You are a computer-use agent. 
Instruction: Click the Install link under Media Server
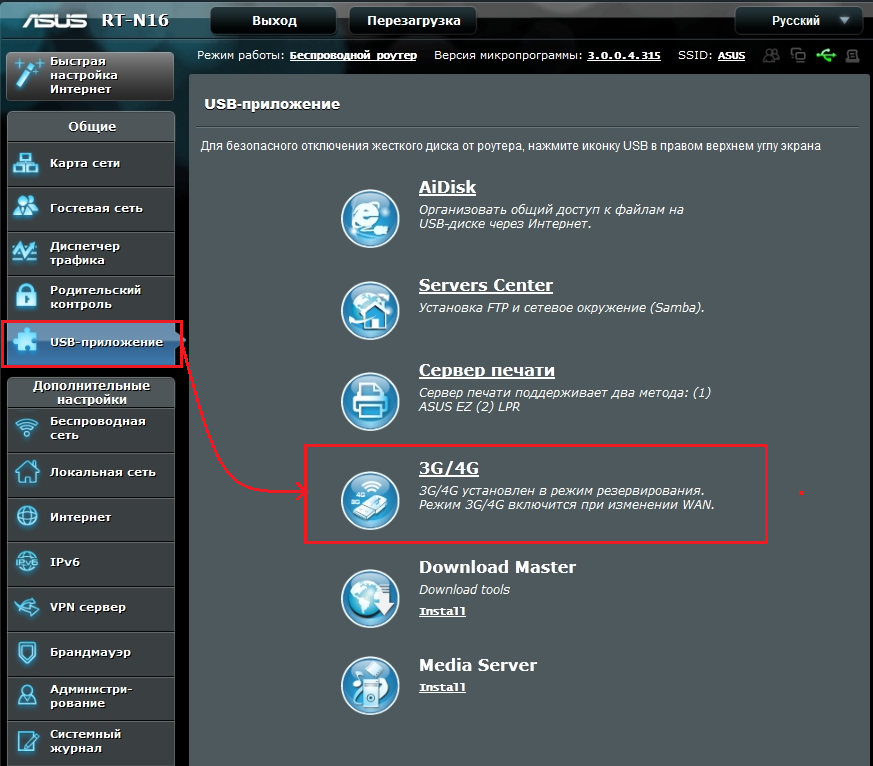(442, 687)
